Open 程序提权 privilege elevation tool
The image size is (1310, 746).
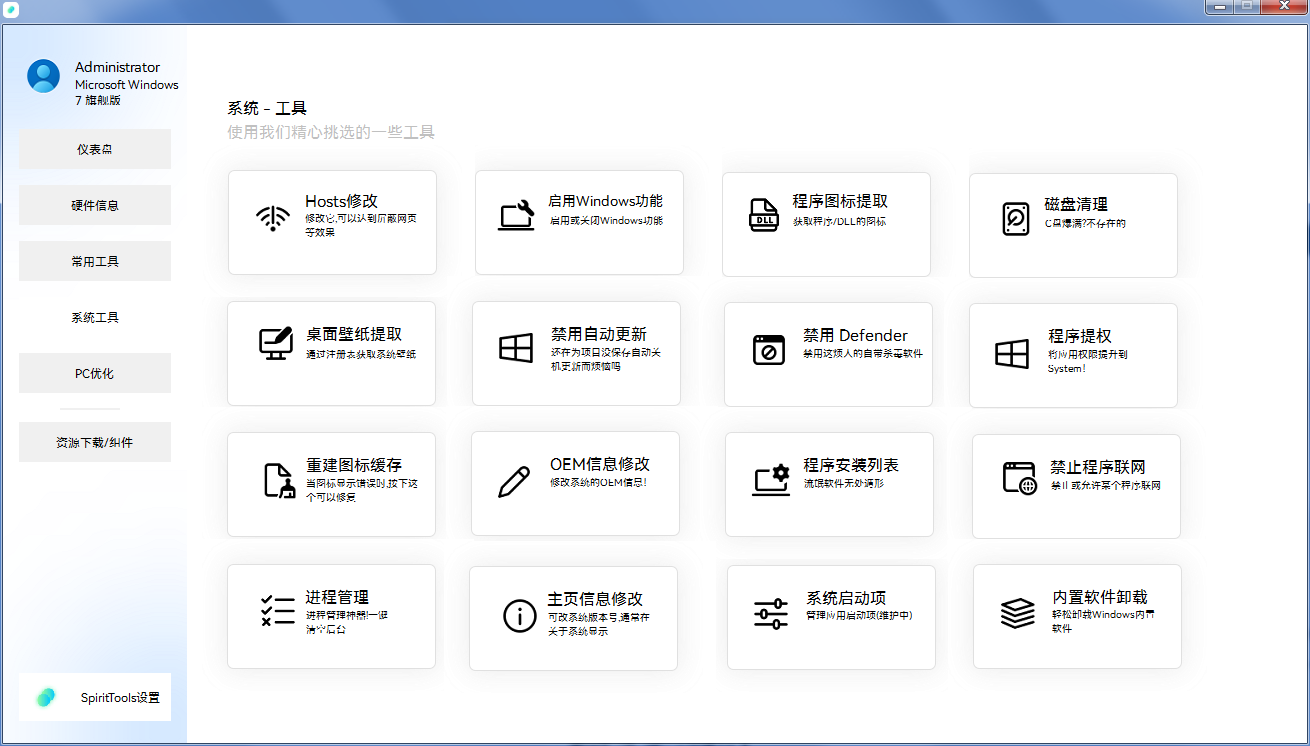point(1073,354)
